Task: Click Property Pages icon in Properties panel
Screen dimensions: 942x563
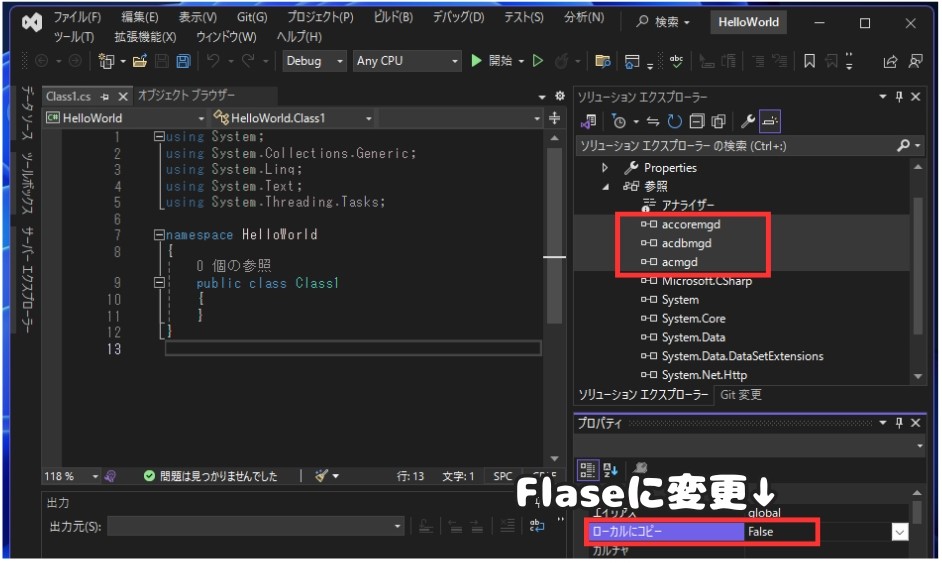Action: (x=640, y=469)
